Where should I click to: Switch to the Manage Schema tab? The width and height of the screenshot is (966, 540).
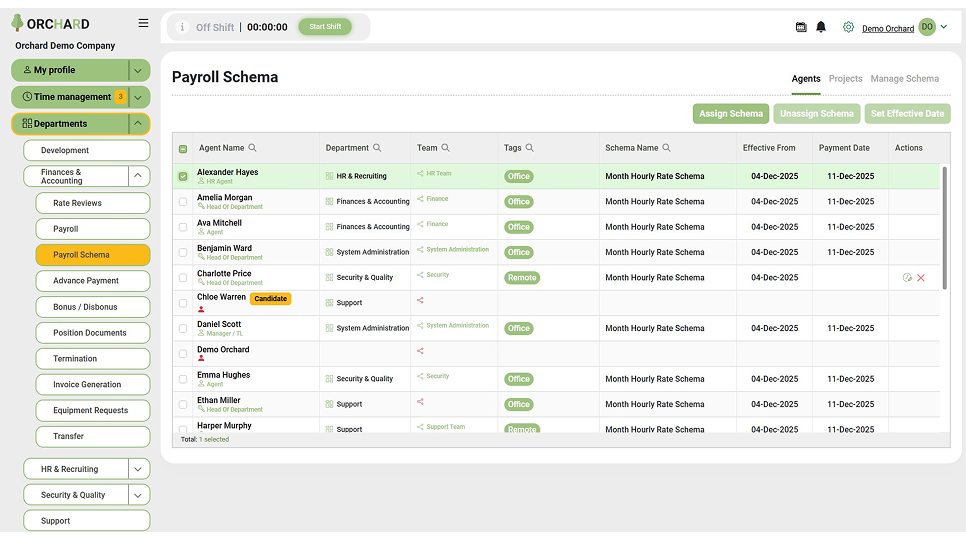(904, 79)
